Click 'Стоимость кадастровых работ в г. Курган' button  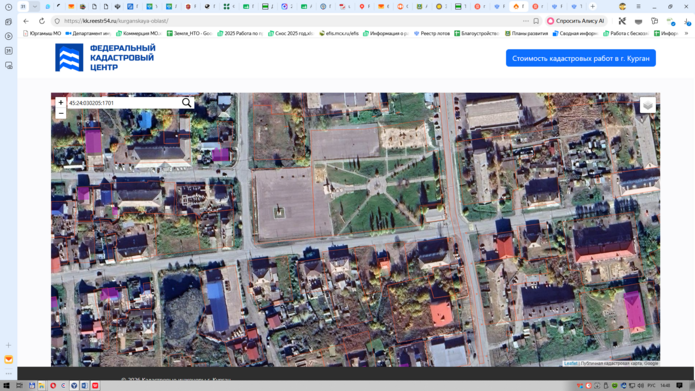tap(581, 58)
